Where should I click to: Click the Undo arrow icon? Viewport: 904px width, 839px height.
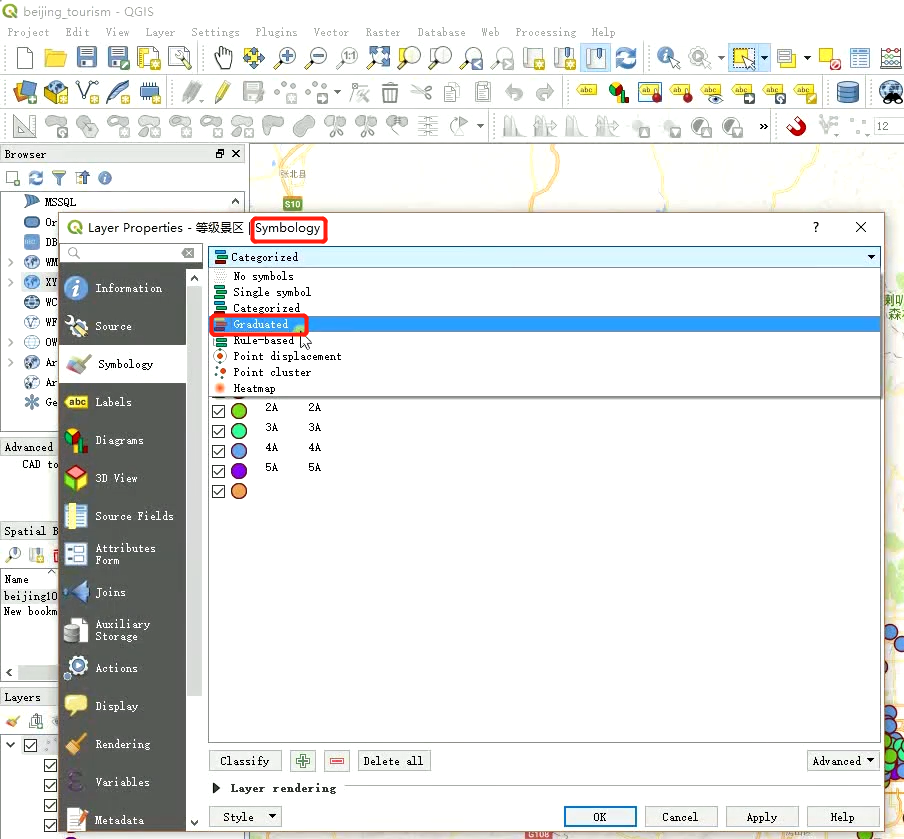point(514,92)
